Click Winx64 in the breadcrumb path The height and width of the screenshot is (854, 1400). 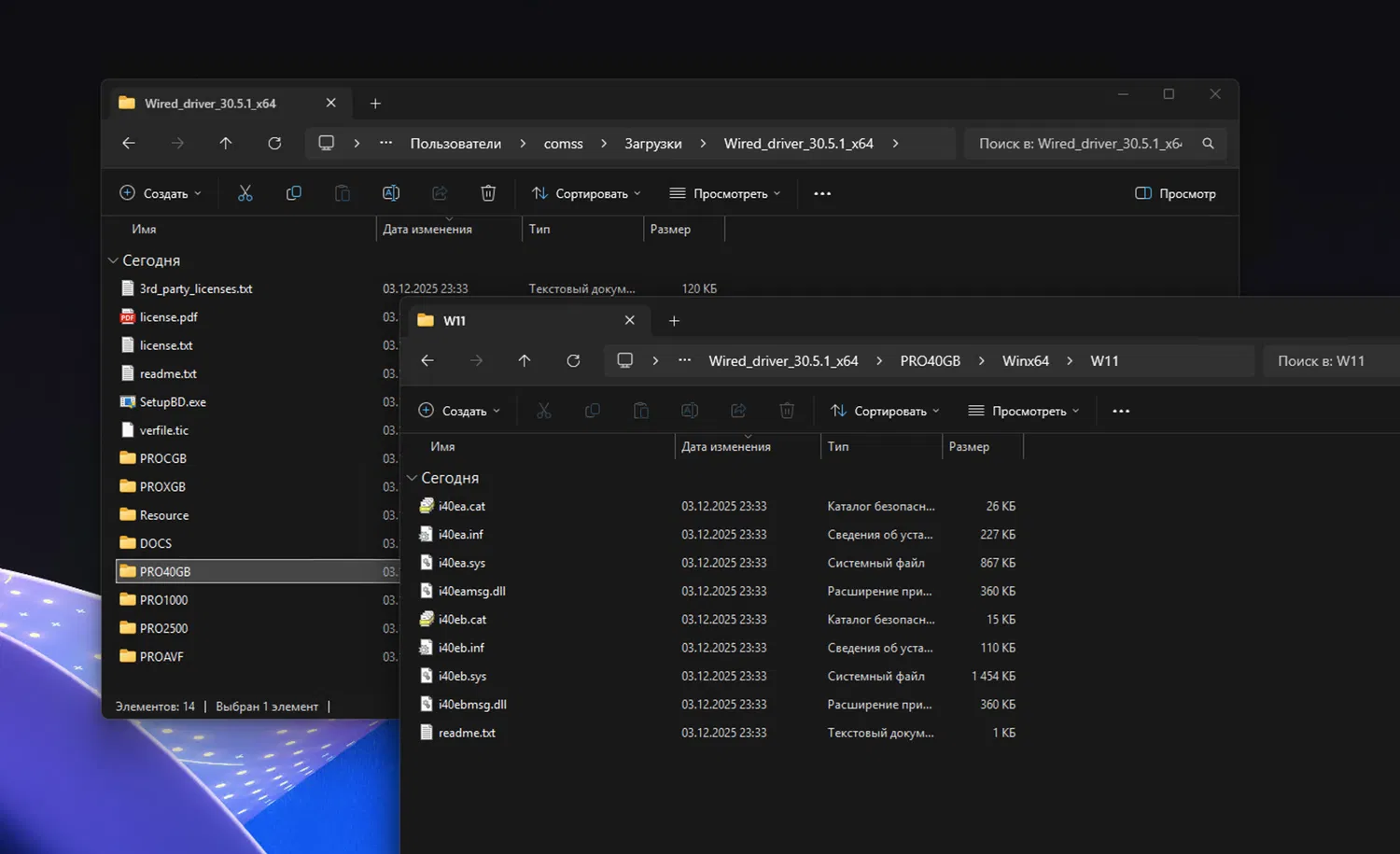pos(1025,361)
